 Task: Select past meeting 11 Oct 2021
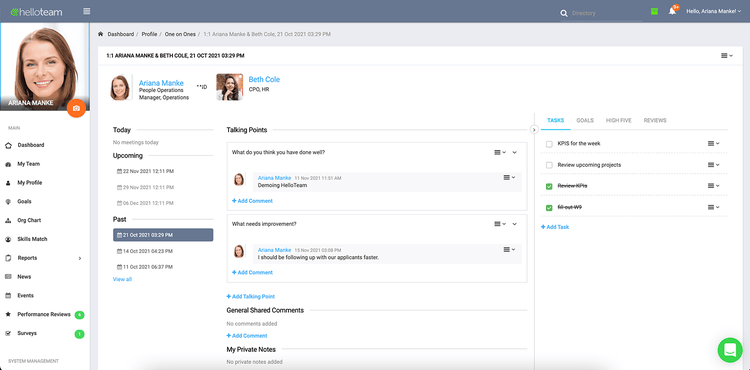pos(145,267)
